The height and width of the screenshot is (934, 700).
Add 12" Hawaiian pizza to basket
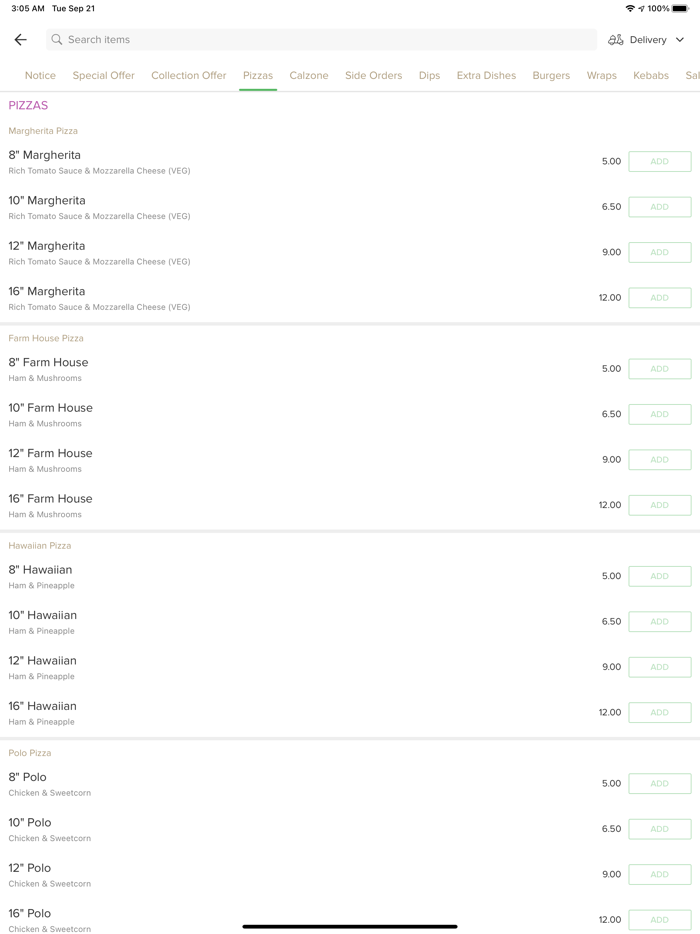point(659,667)
